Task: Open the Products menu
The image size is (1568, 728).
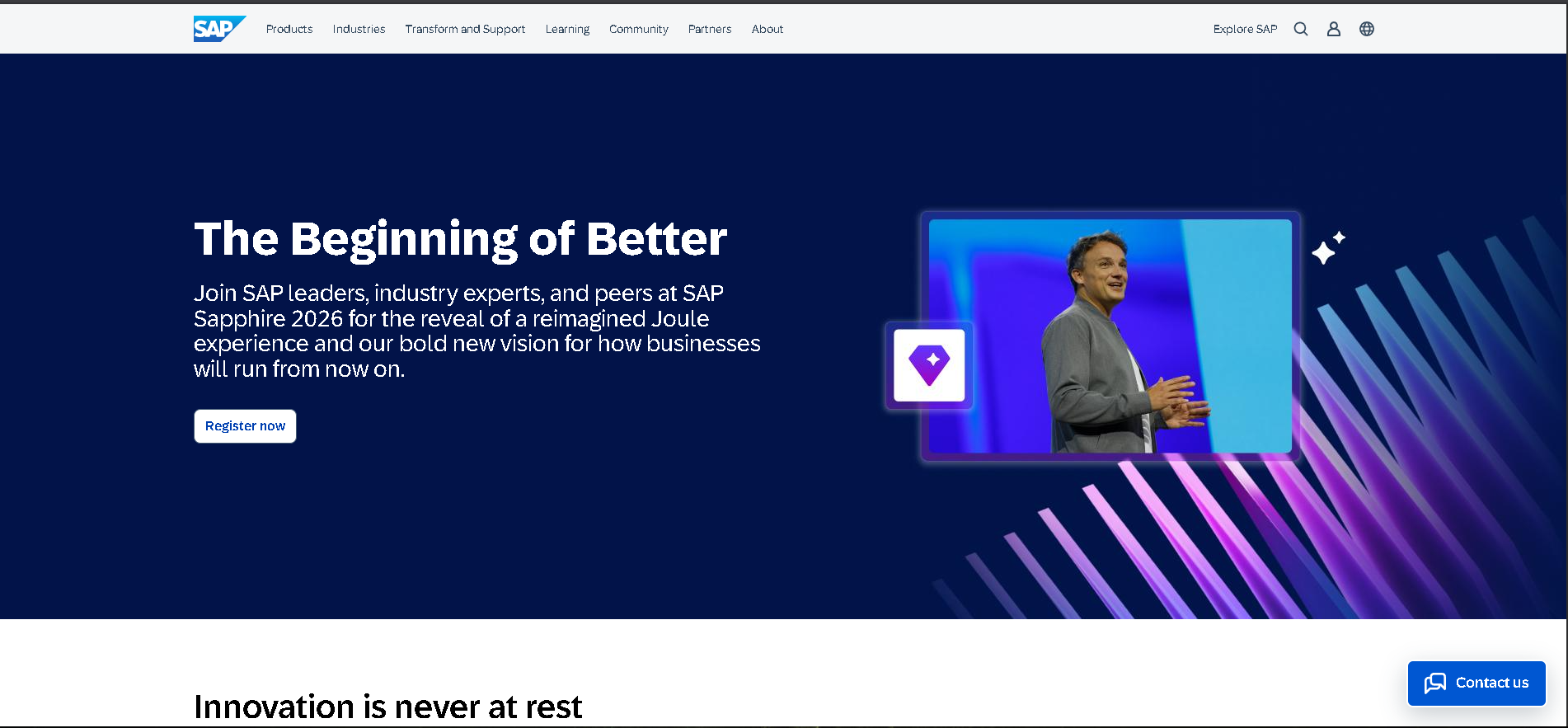Action: (289, 29)
